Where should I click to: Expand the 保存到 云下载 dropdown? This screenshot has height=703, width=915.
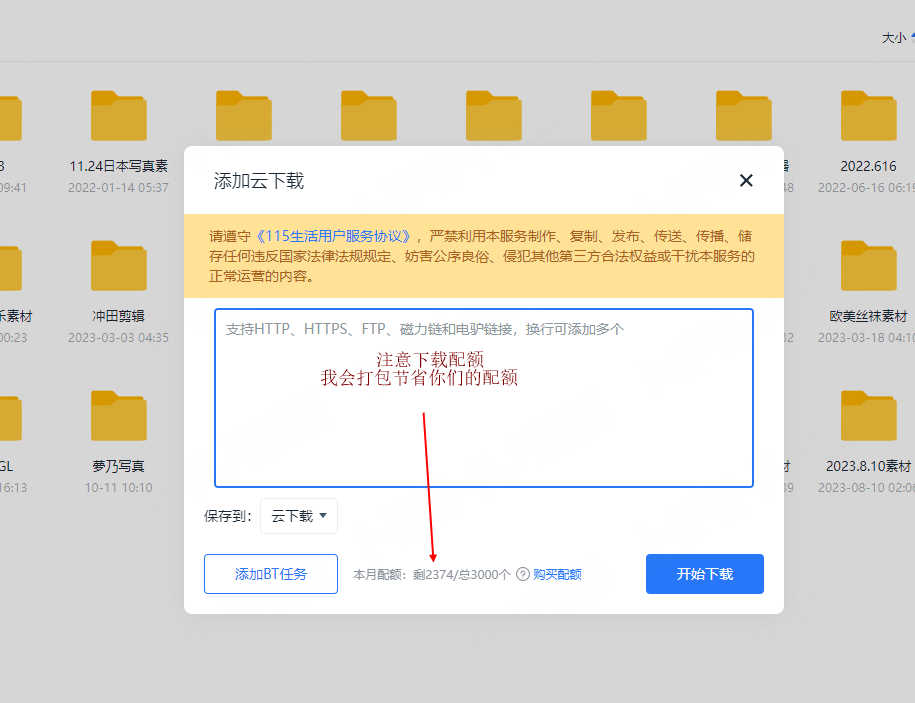299,516
